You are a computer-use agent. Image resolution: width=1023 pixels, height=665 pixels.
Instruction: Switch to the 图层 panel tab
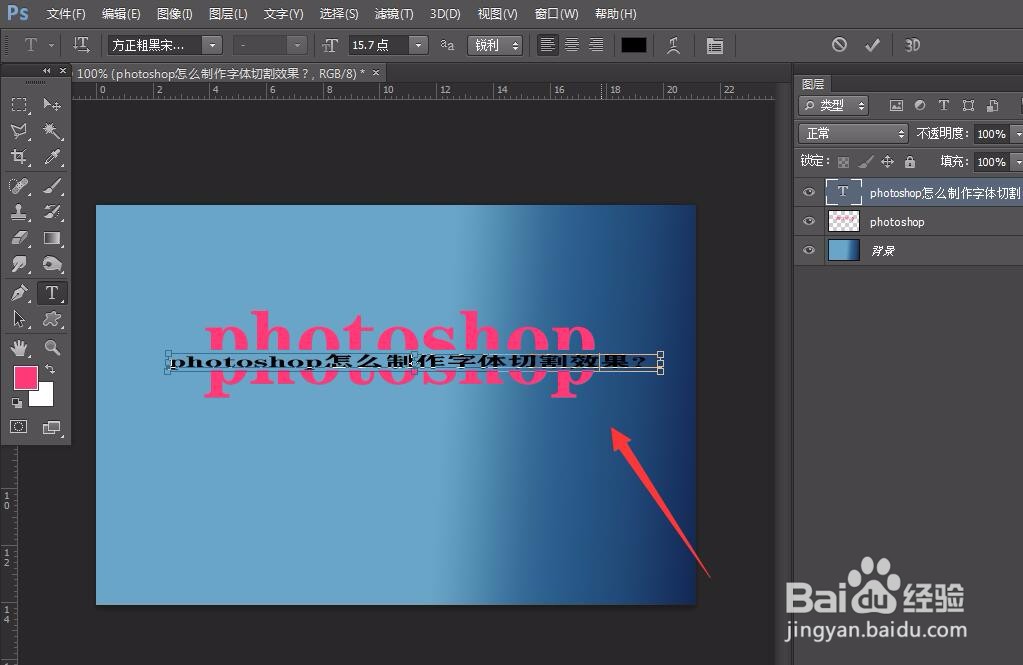pos(813,84)
